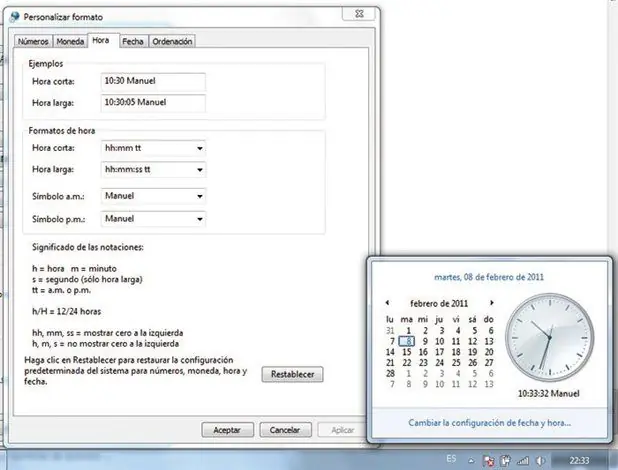The width and height of the screenshot is (618, 470).
Task: Click the Aplicar button
Action: (x=342, y=430)
